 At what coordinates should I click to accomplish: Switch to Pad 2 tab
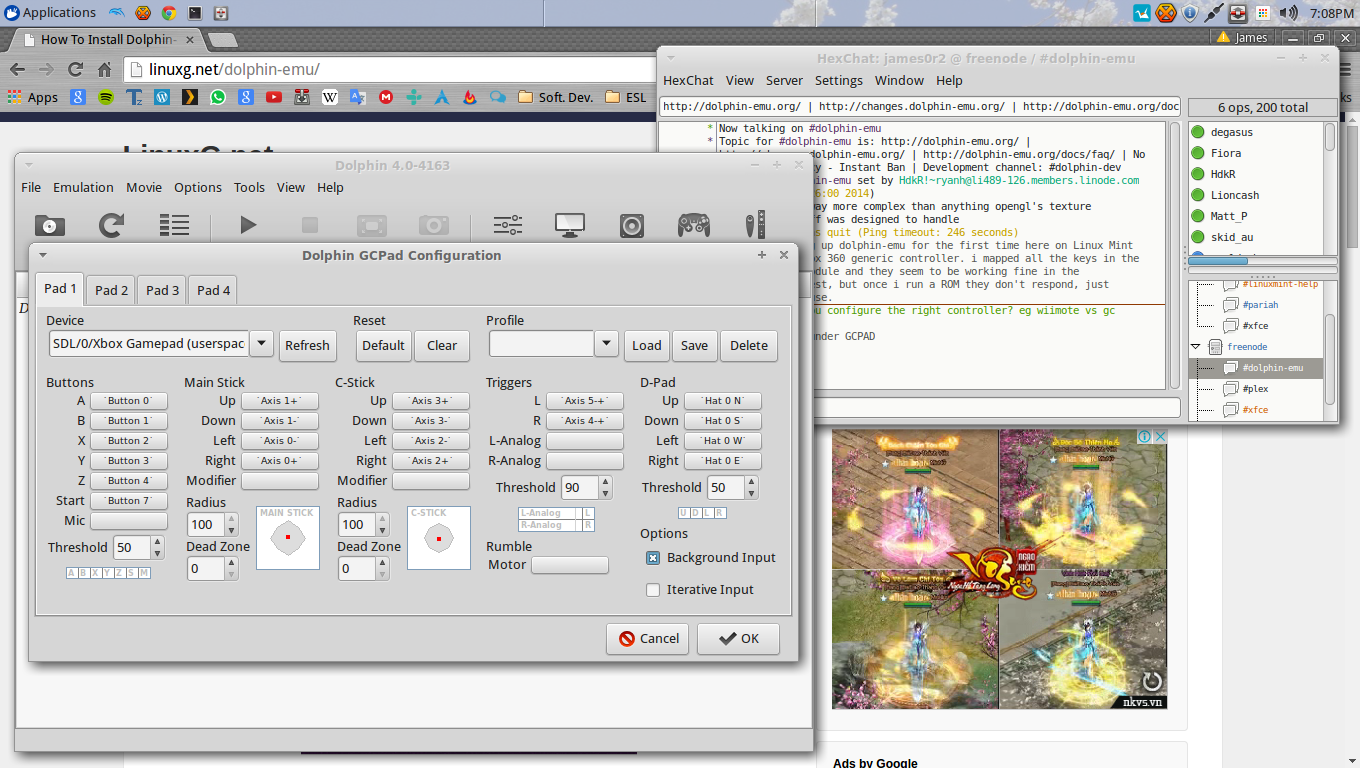tap(112, 290)
